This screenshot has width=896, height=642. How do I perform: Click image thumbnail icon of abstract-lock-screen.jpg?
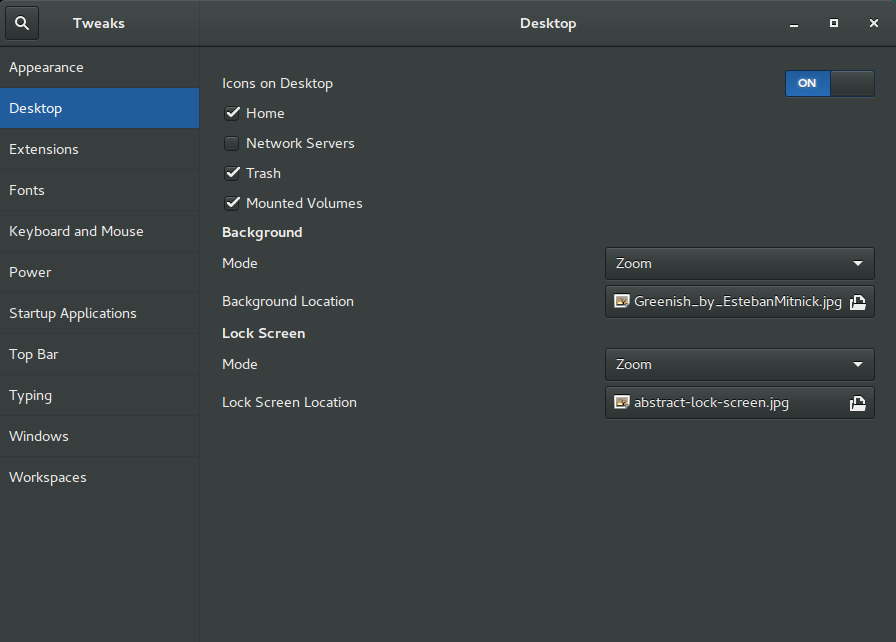tap(621, 402)
